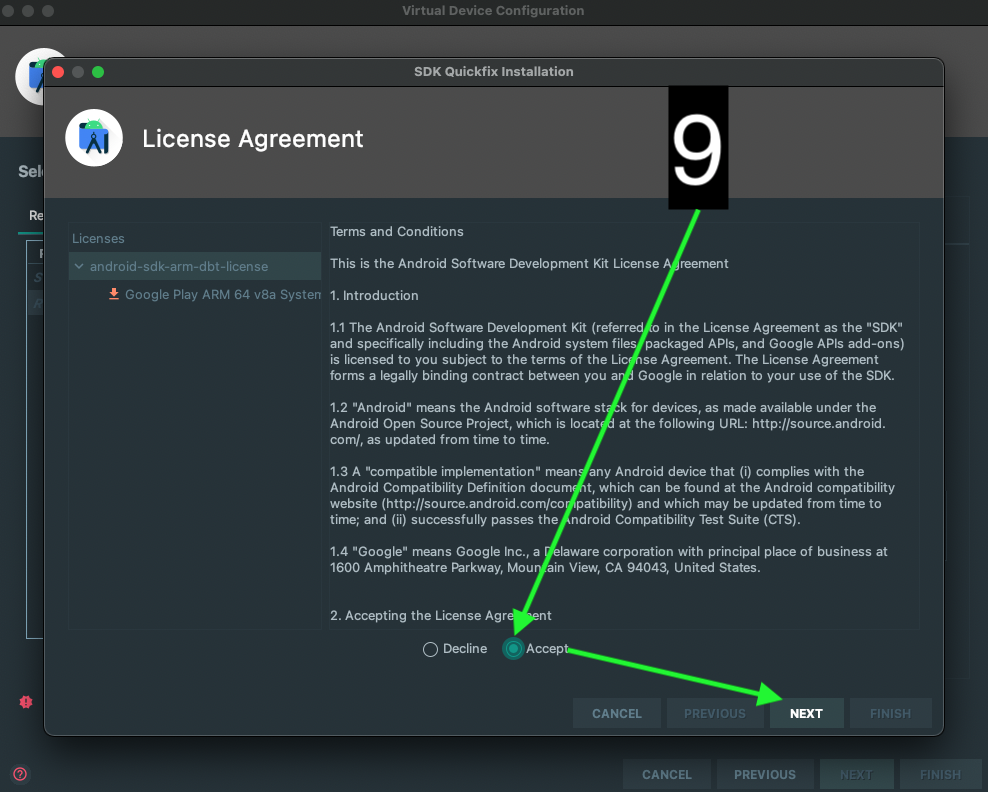Collapse the android-sdk-arm-dbt-license chevron
This screenshot has height=792, width=988.
pyautogui.click(x=79, y=267)
